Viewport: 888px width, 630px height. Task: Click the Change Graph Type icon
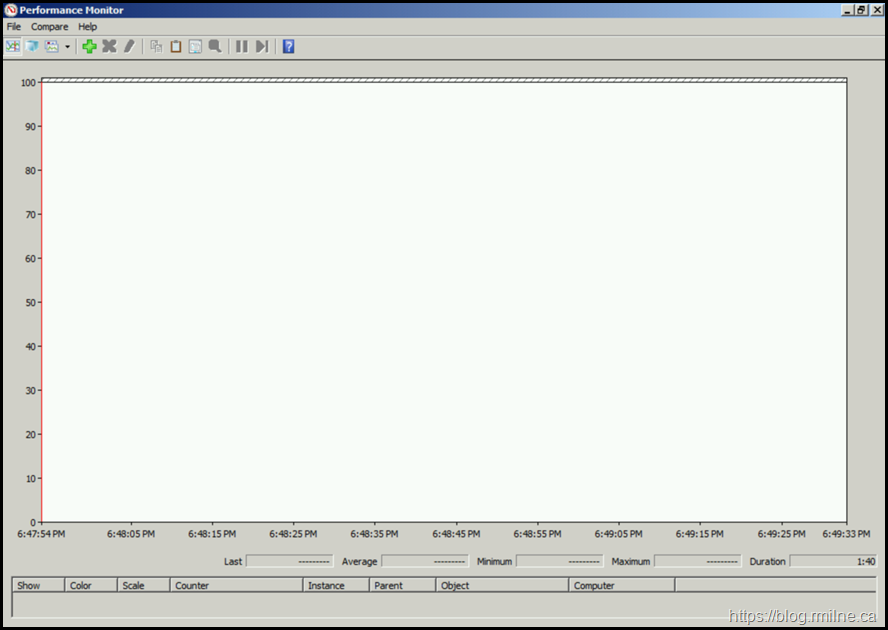click(x=52, y=46)
